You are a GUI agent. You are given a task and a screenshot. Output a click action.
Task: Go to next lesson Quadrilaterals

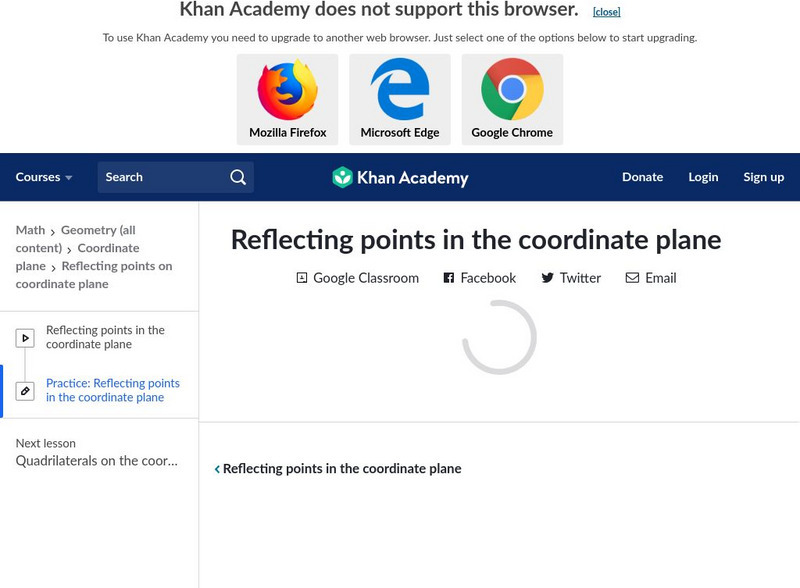click(96, 461)
